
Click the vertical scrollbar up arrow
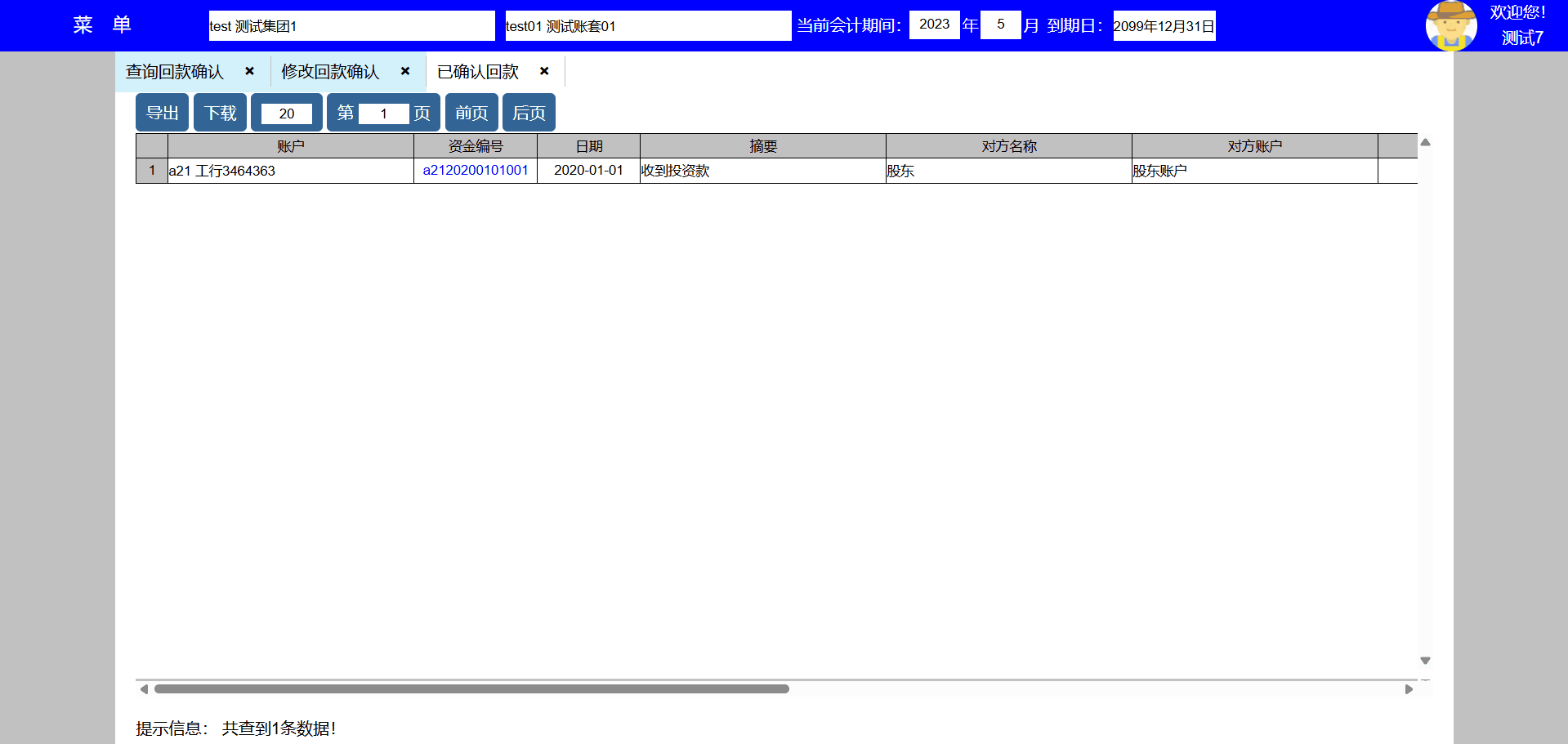[x=1425, y=142]
